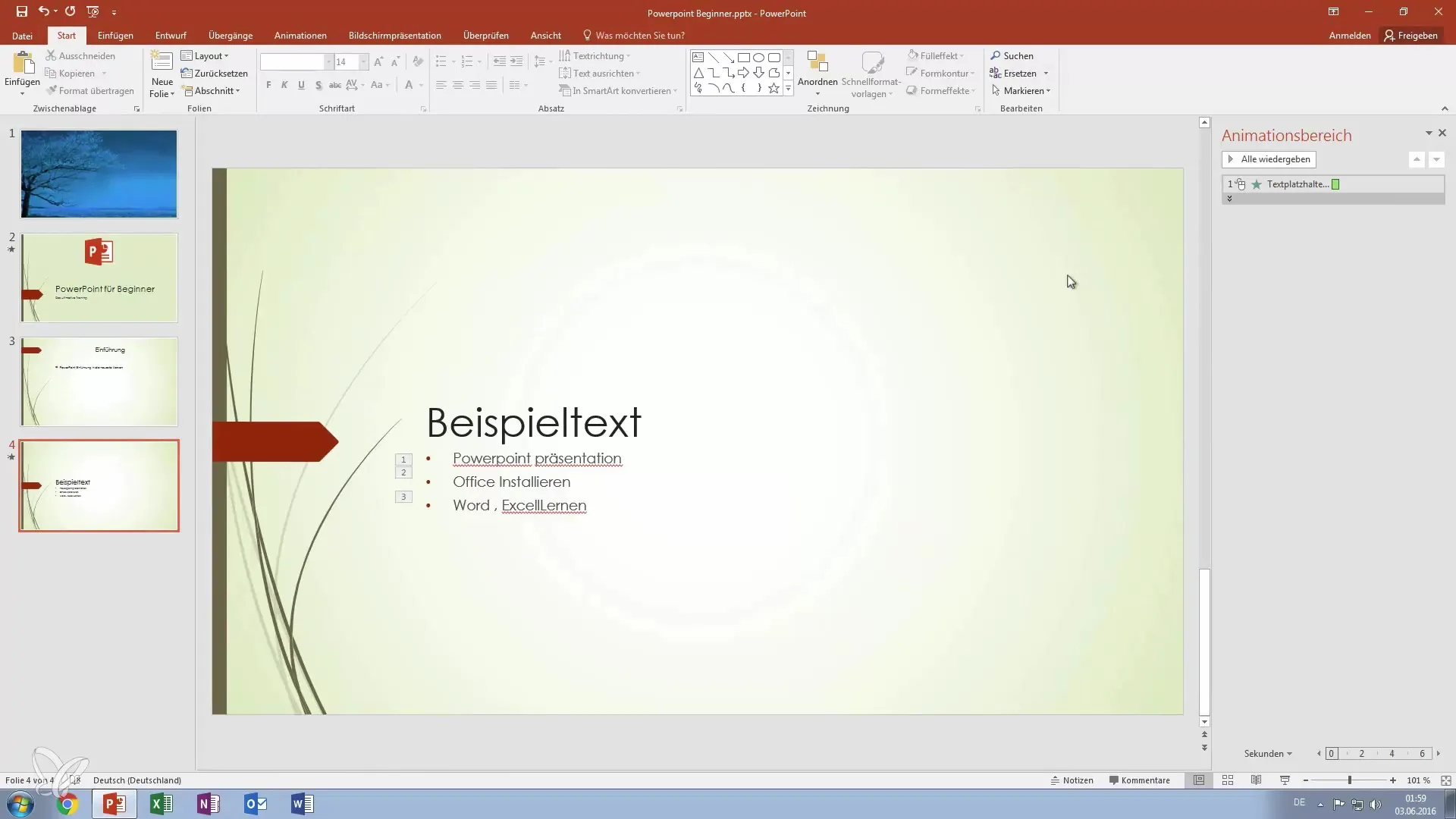The height and width of the screenshot is (819, 1456).
Task: Switch to slide sorter view in status bar
Action: [x=1228, y=780]
